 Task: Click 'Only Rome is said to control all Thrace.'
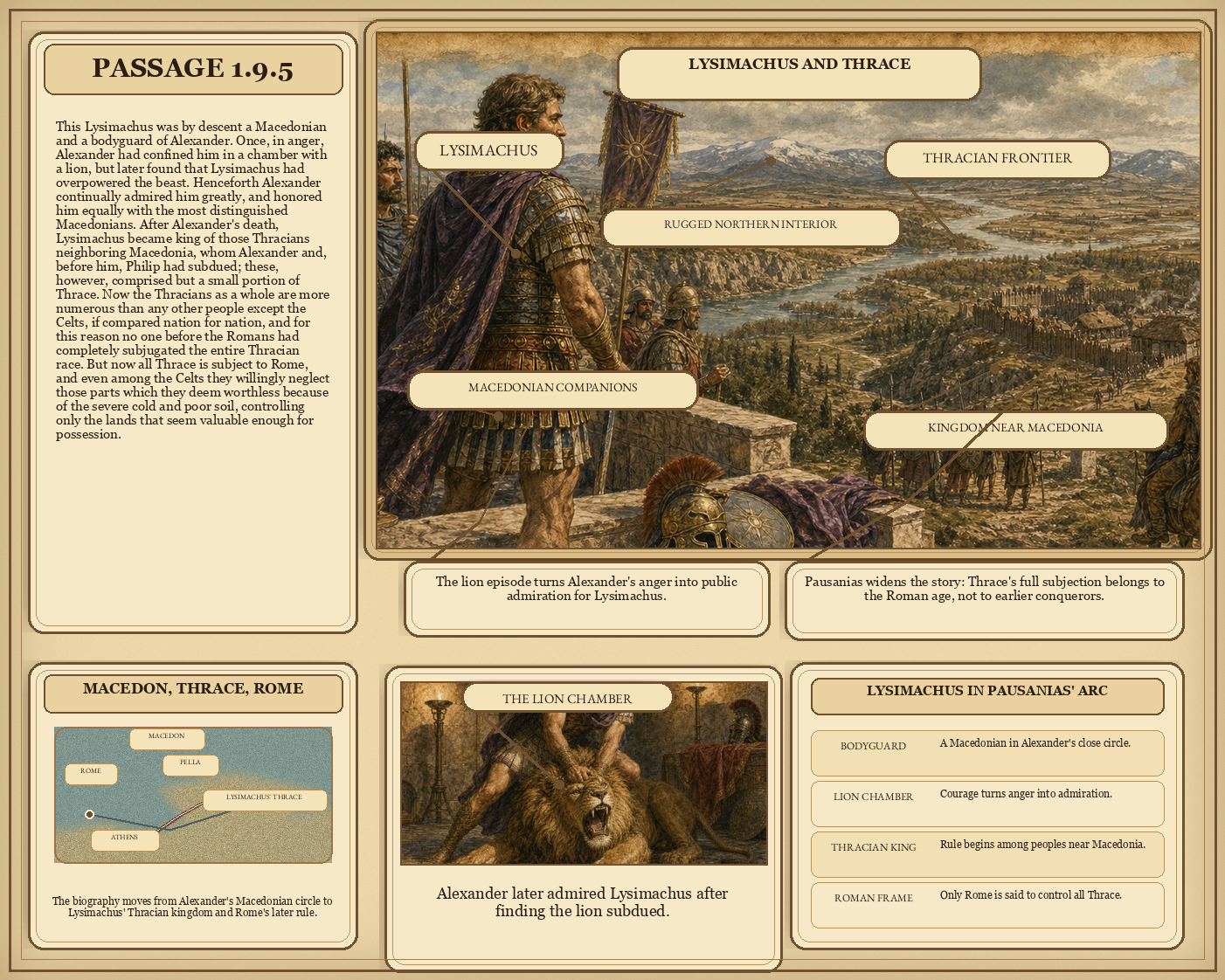coord(1031,895)
